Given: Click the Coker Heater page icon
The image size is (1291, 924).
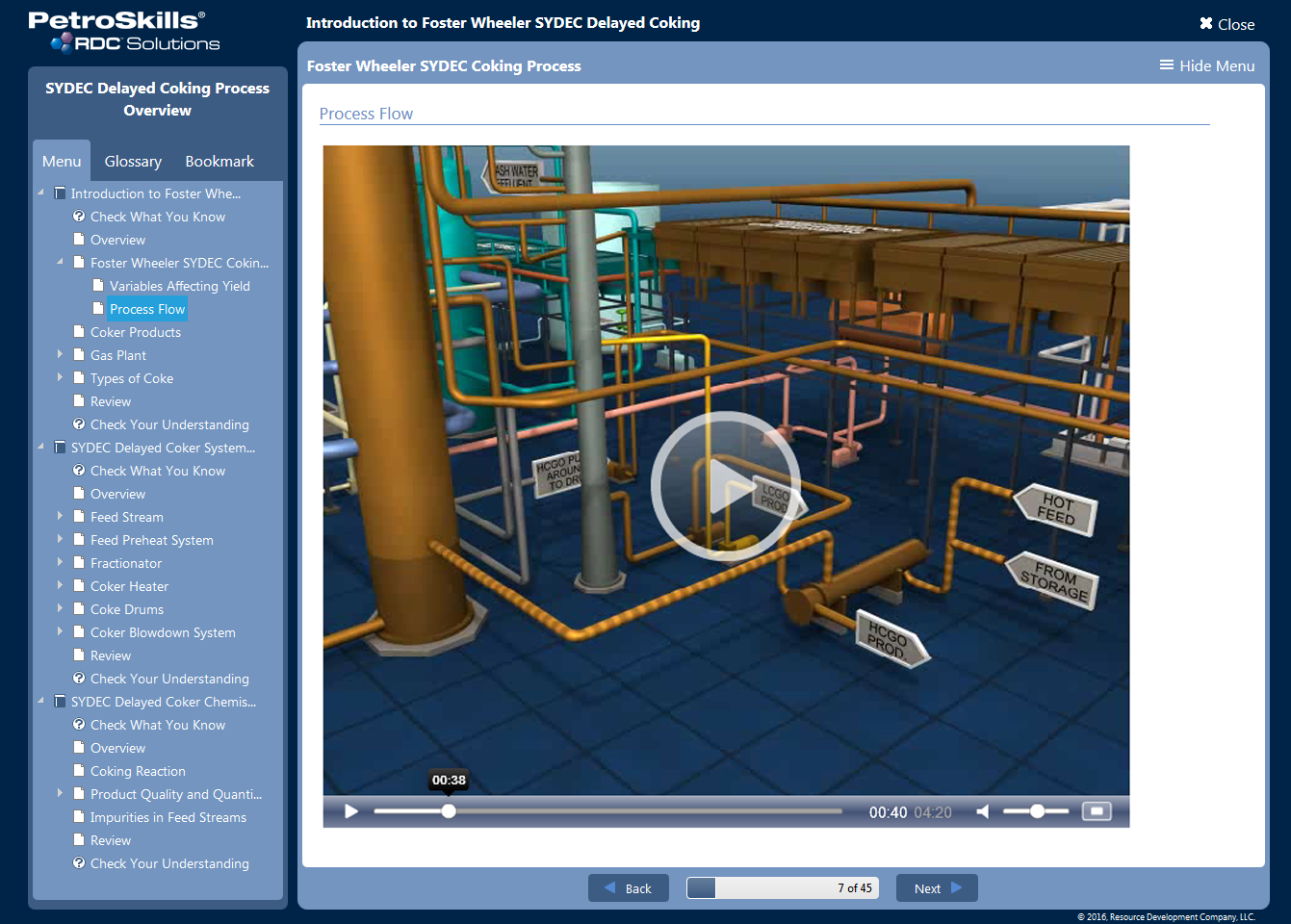Looking at the screenshot, I should [79, 585].
